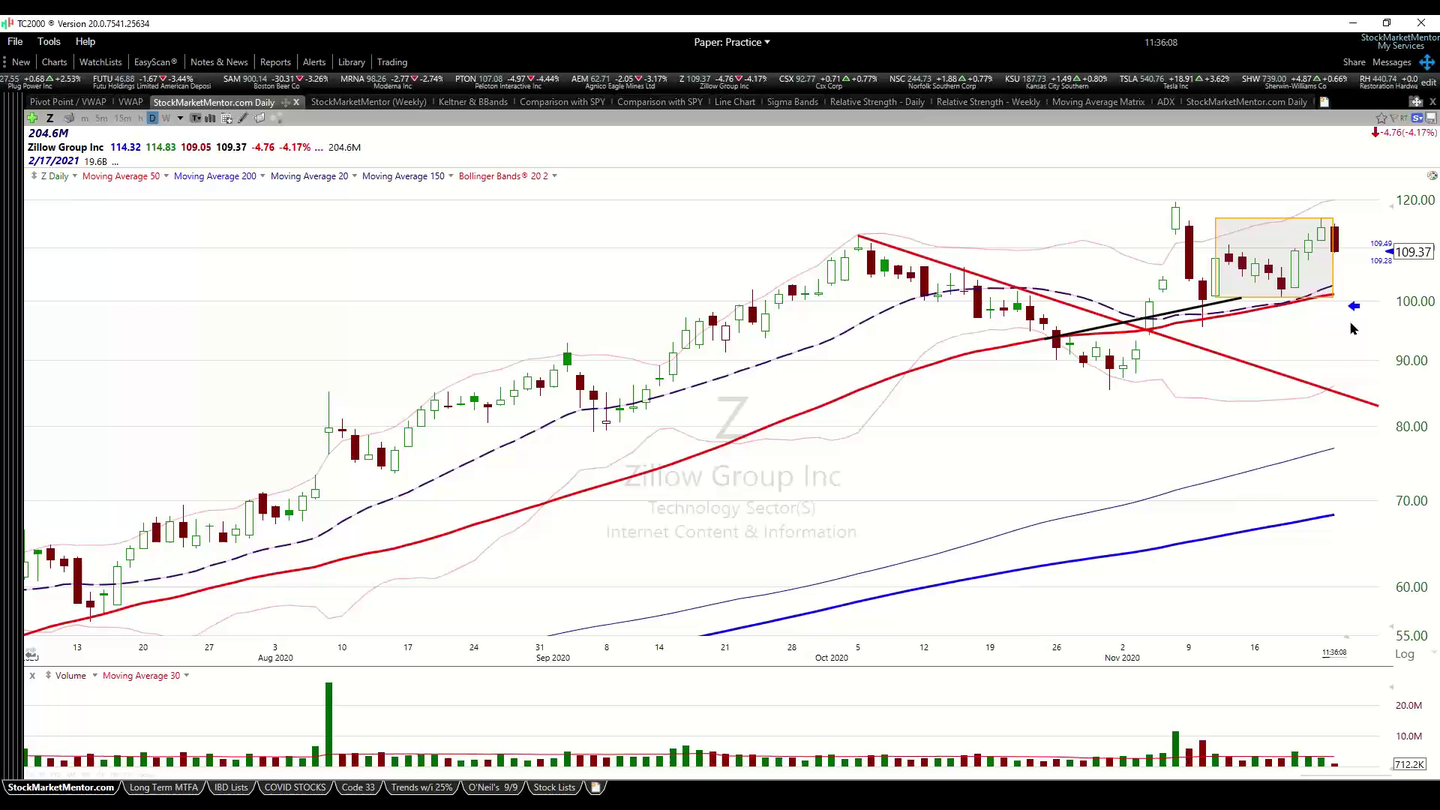Click the blue S dropdown icon
The width and height of the screenshot is (1440, 810).
[1416, 118]
